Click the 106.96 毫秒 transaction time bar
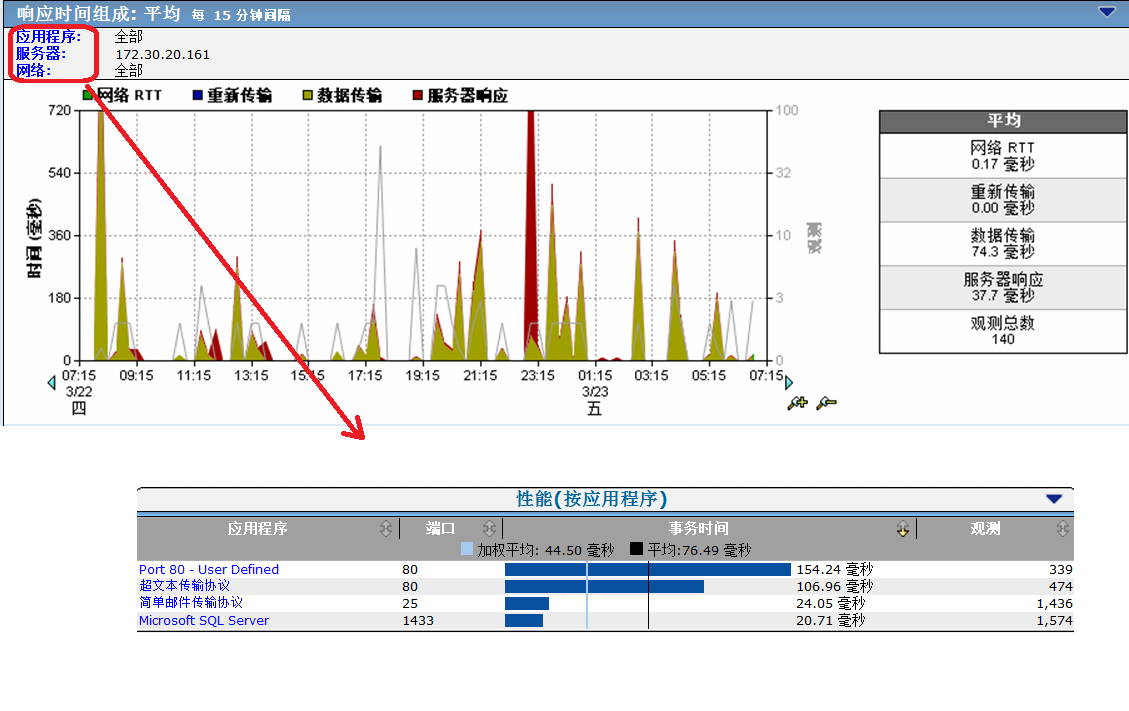Image resolution: width=1129 pixels, height=711 pixels. (605, 586)
